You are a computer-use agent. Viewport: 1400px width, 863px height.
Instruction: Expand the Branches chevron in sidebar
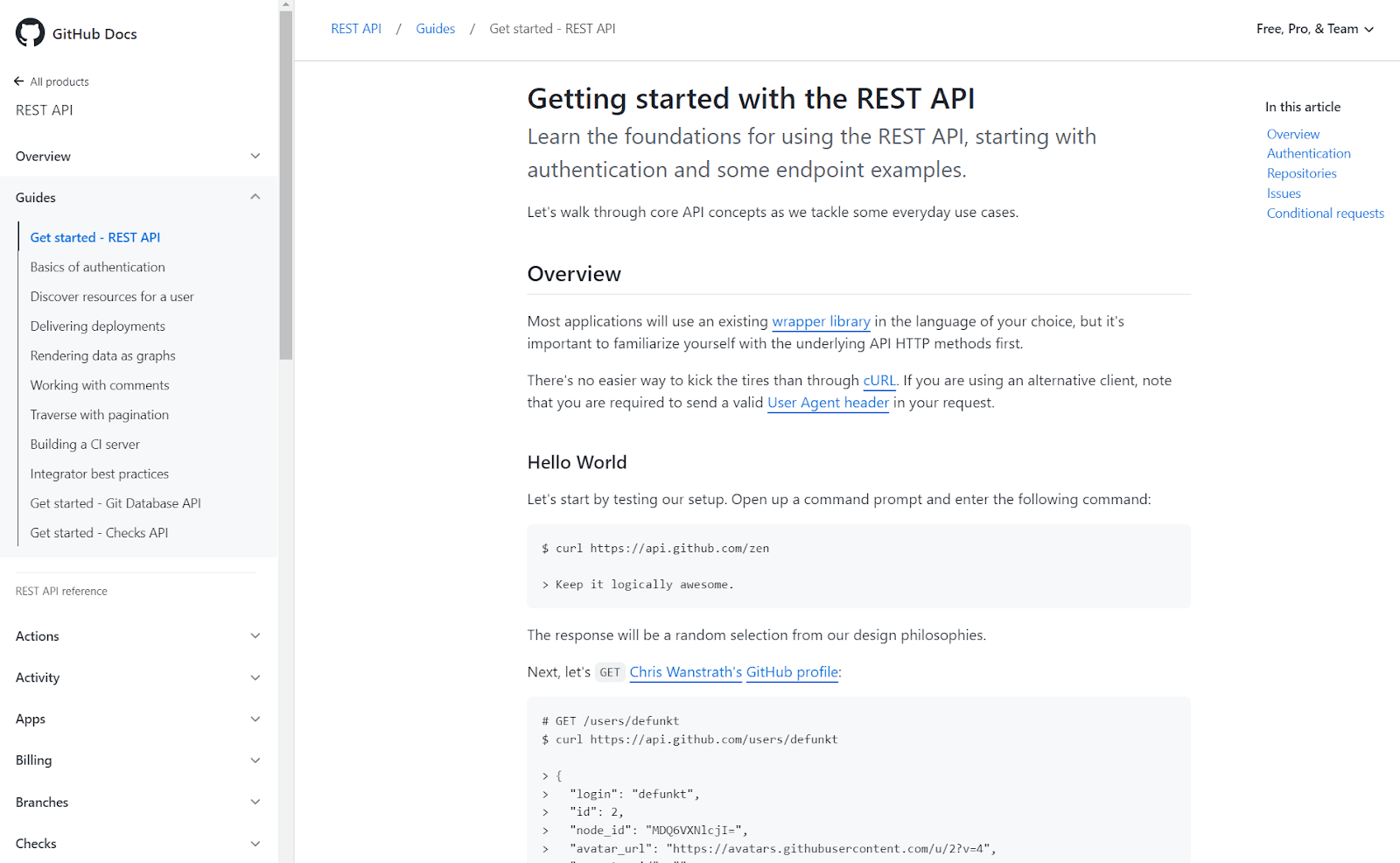click(x=255, y=802)
